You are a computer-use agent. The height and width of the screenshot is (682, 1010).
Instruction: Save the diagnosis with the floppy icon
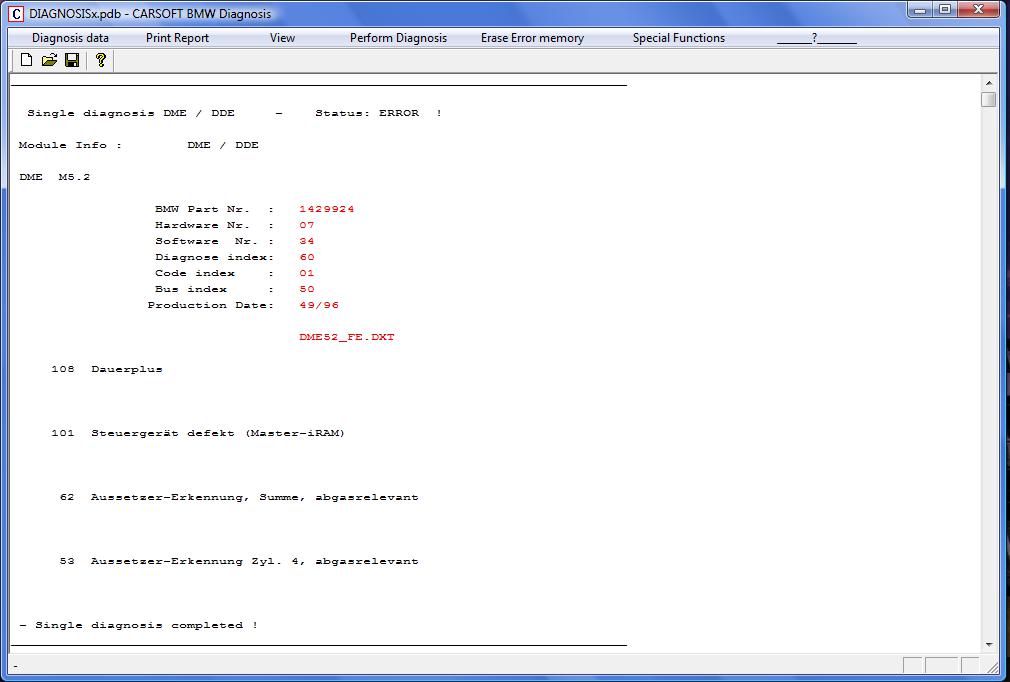72,61
